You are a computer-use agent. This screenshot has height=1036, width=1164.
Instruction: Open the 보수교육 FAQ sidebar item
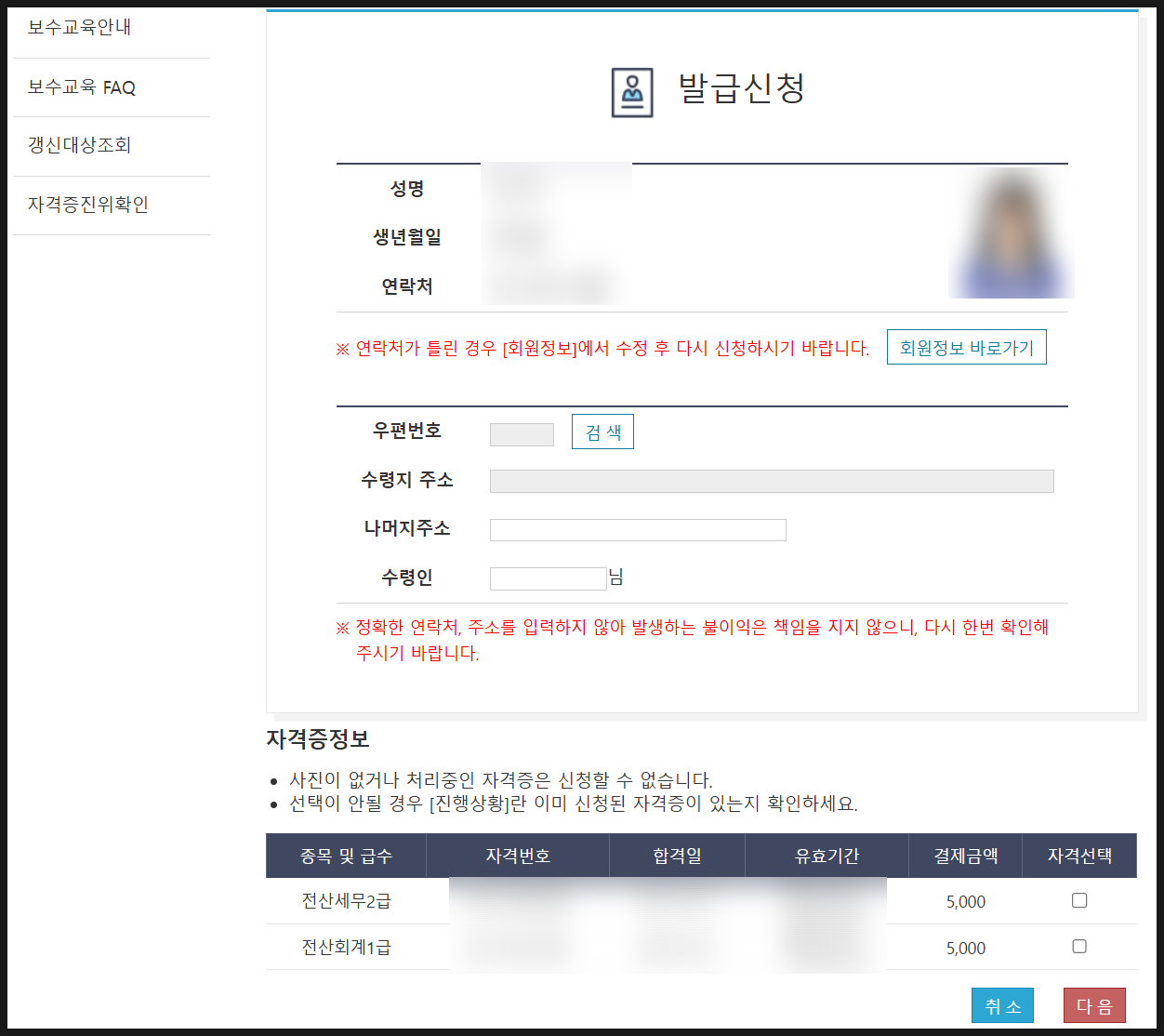pos(82,87)
